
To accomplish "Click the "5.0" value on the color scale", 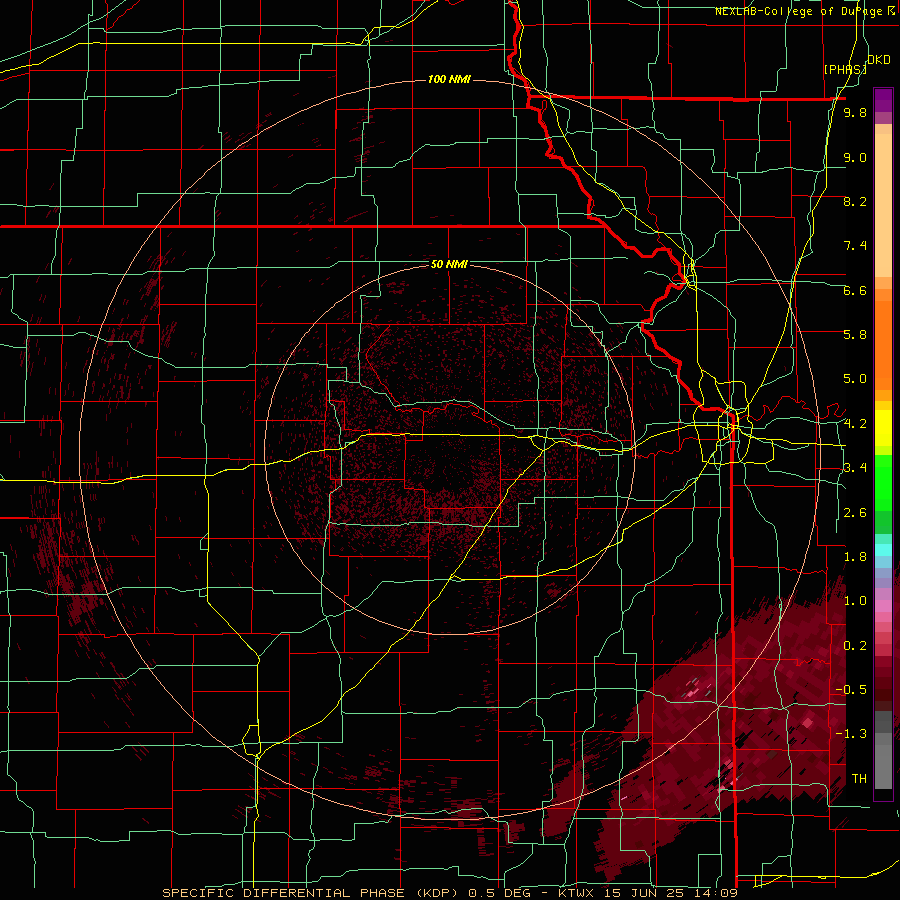I will pos(855,379).
